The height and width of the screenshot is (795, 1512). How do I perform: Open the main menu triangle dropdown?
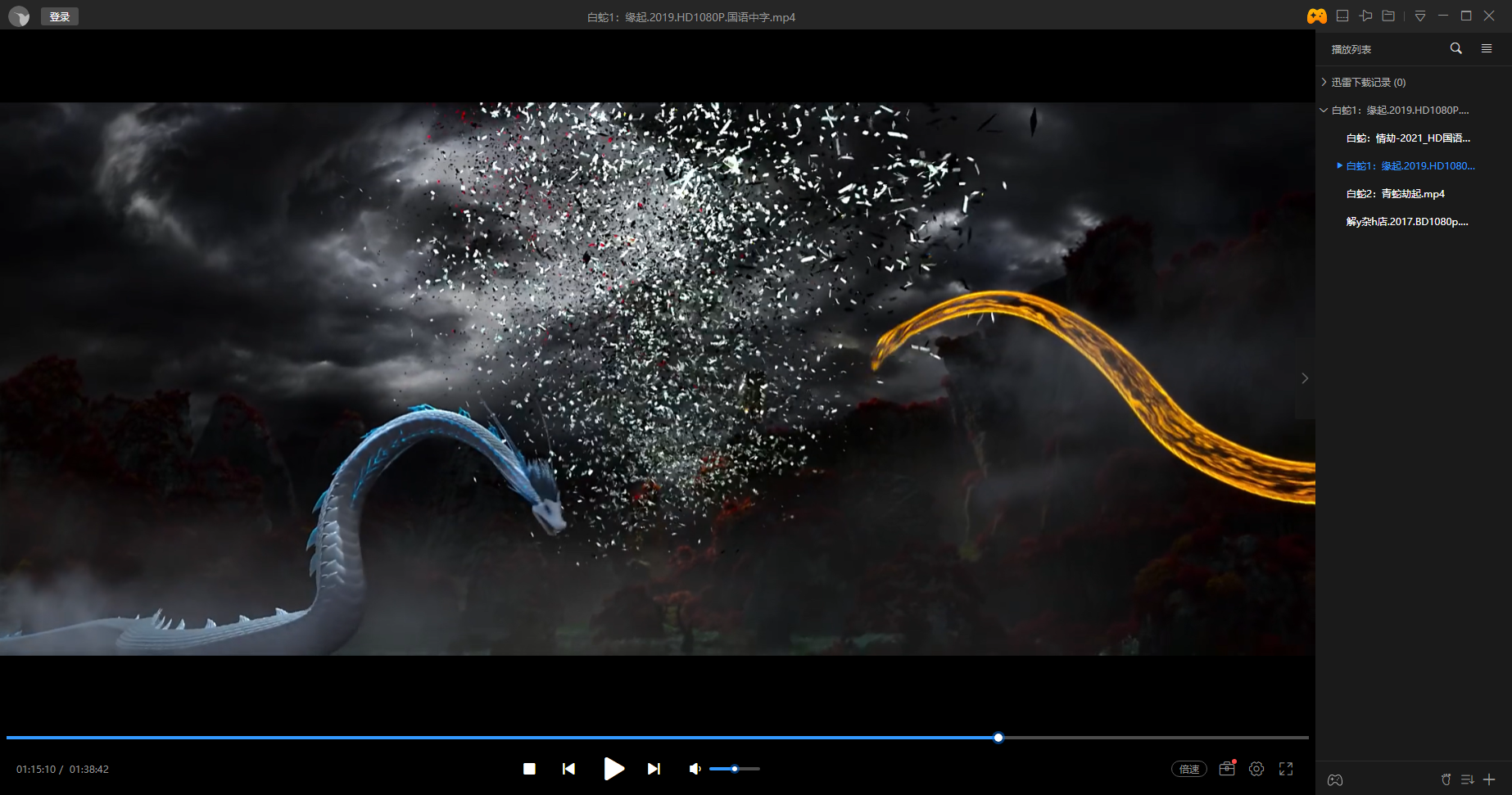(x=1420, y=16)
